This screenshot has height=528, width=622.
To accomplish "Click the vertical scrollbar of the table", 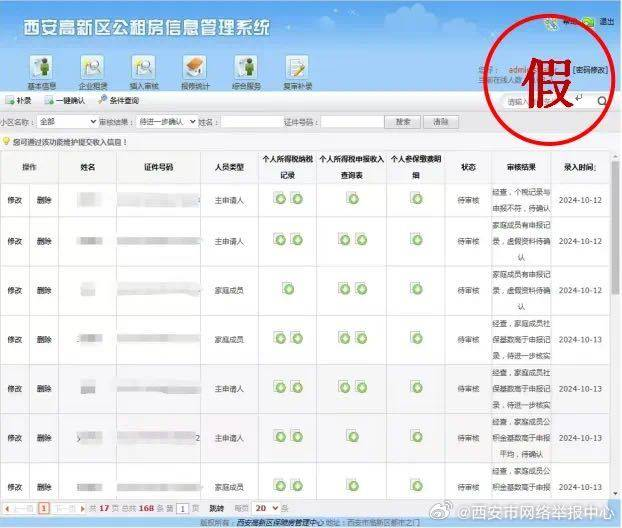I will pyautogui.click(x=616, y=300).
